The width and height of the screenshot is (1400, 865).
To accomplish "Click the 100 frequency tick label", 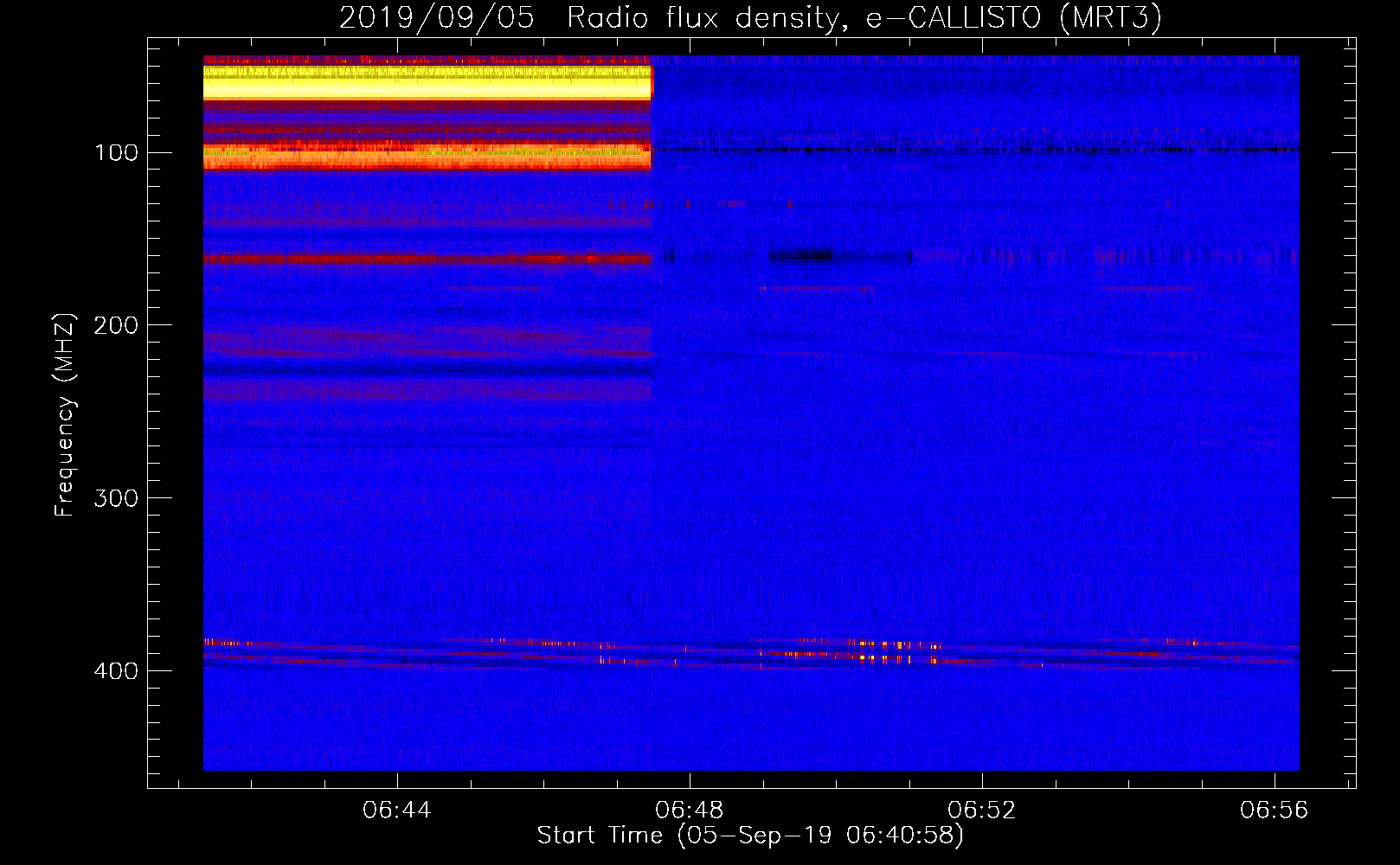I will [x=116, y=153].
